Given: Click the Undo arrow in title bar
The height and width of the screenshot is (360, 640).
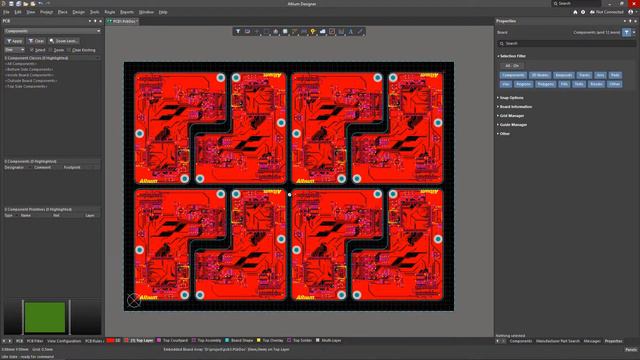Looking at the screenshot, I should point(40,4).
